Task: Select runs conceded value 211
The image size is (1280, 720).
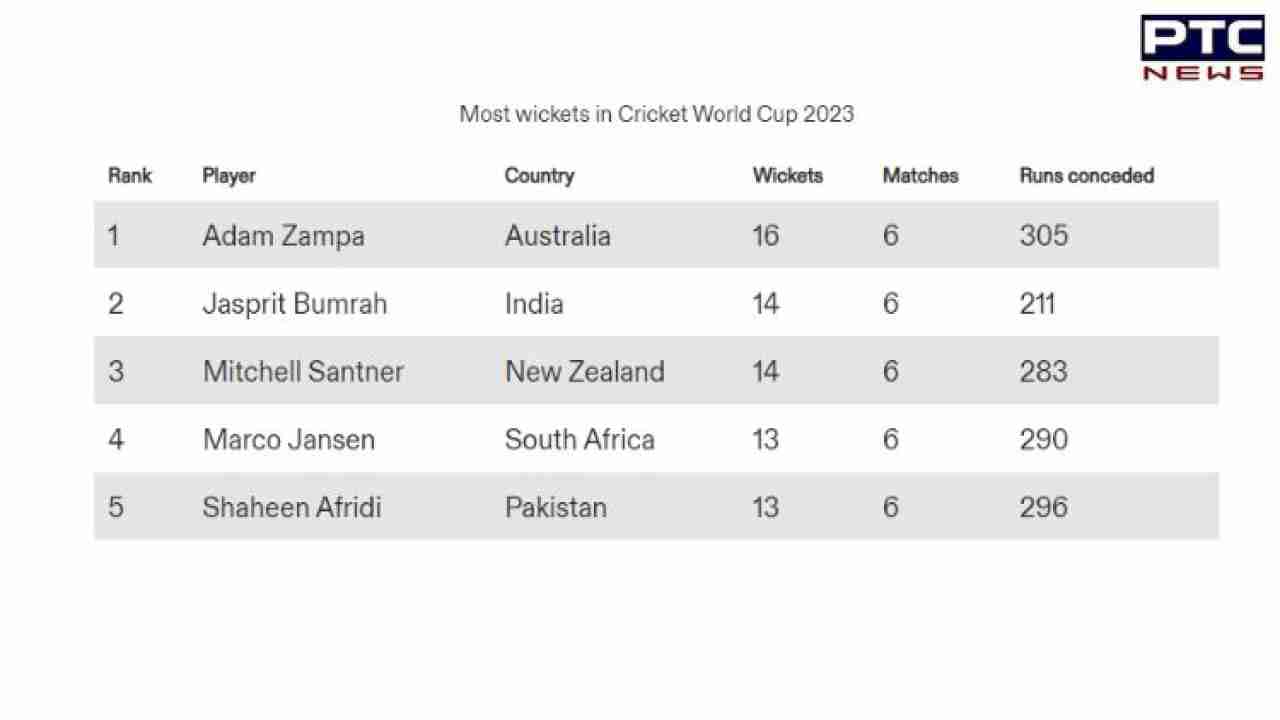Action: tap(1037, 304)
